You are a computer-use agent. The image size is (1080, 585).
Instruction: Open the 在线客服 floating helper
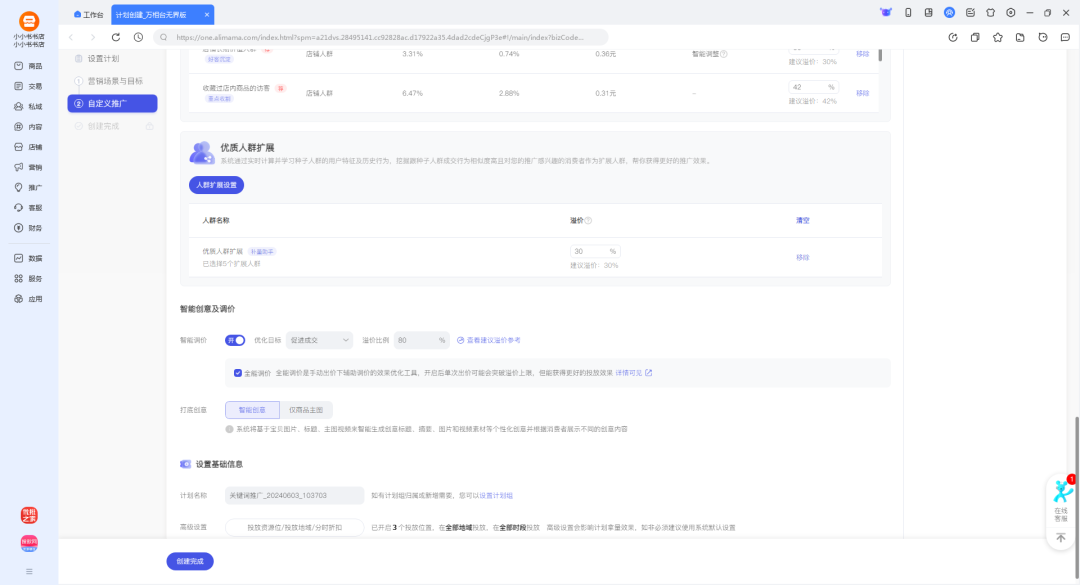pyautogui.click(x=1061, y=498)
